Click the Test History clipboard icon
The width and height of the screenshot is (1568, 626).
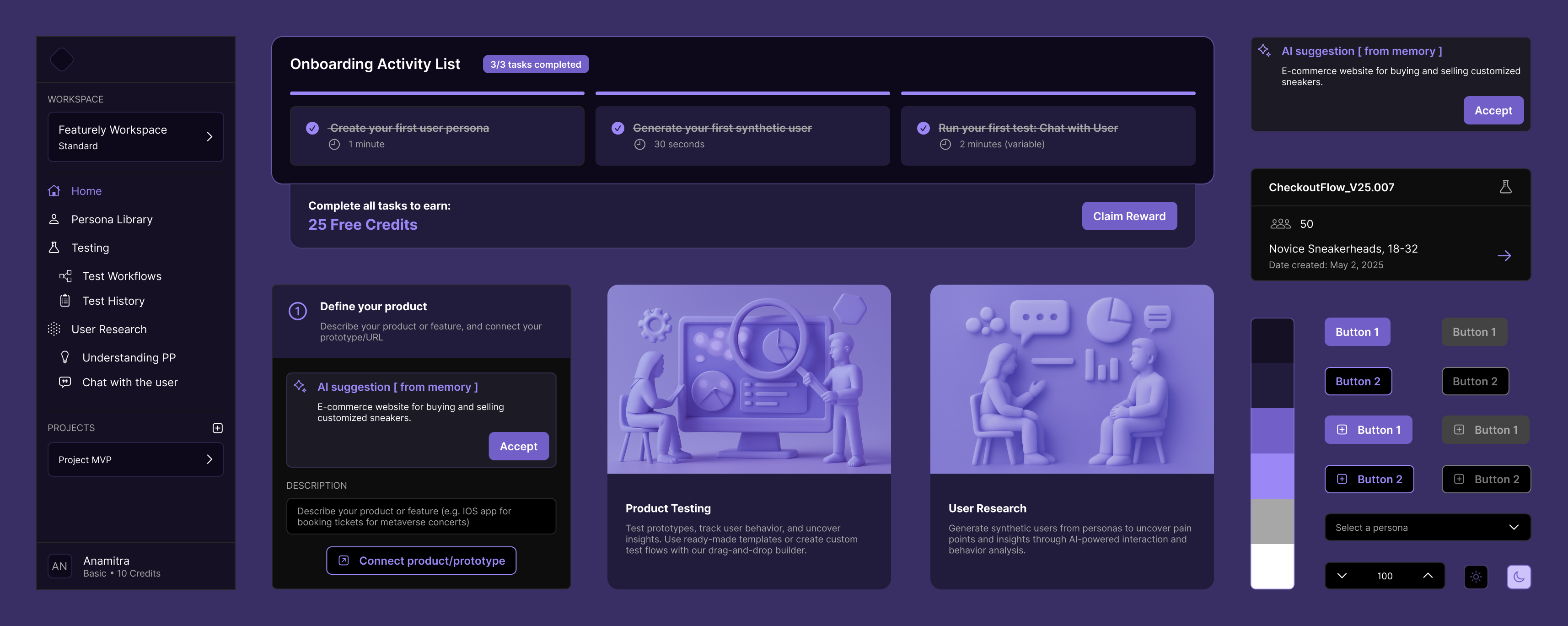click(65, 300)
